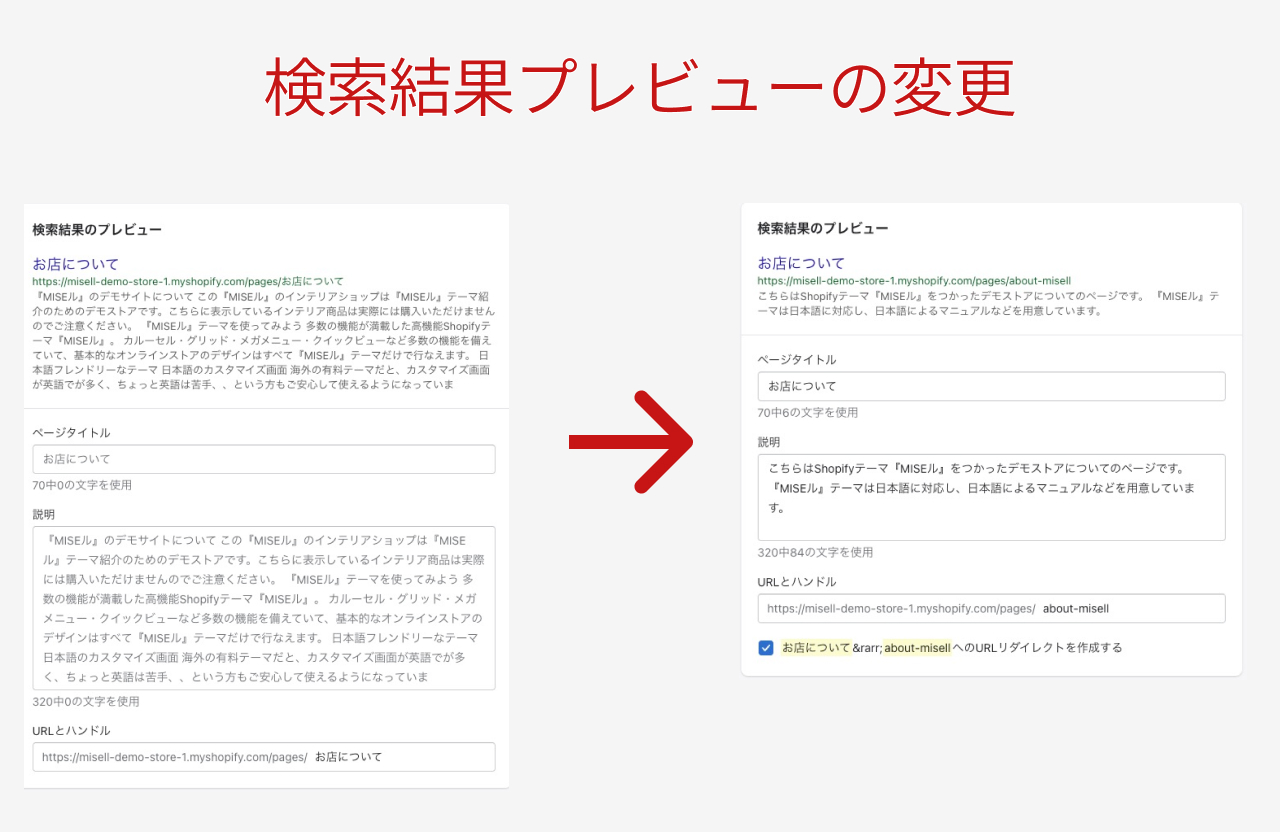Click the left panel heading 検索結果のプレビュー
1280x832 pixels.
coord(97,230)
